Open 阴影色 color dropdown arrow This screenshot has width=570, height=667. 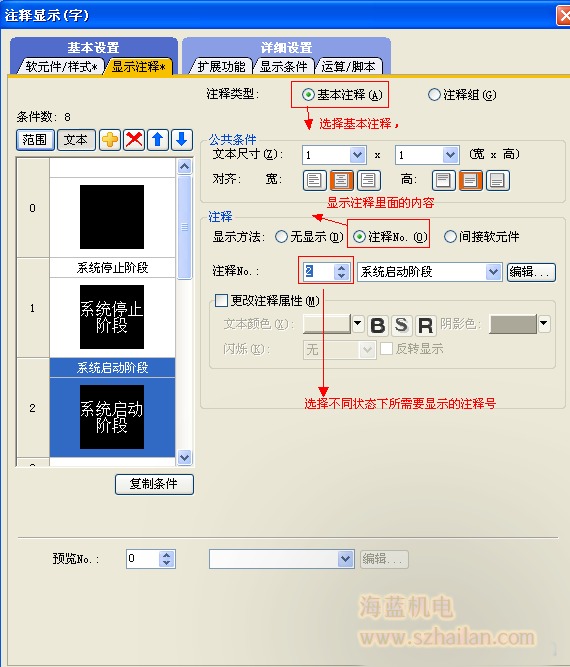(x=544, y=324)
